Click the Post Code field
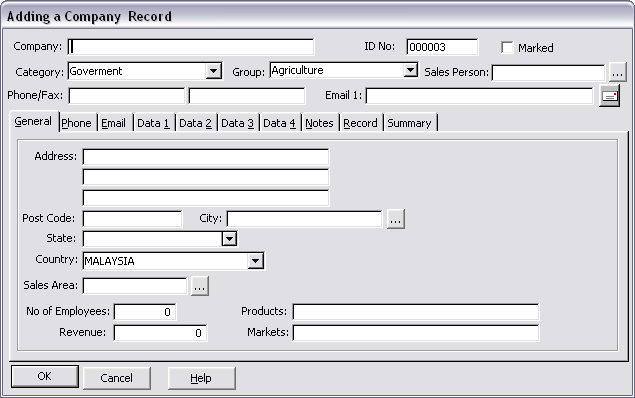 click(x=132, y=219)
